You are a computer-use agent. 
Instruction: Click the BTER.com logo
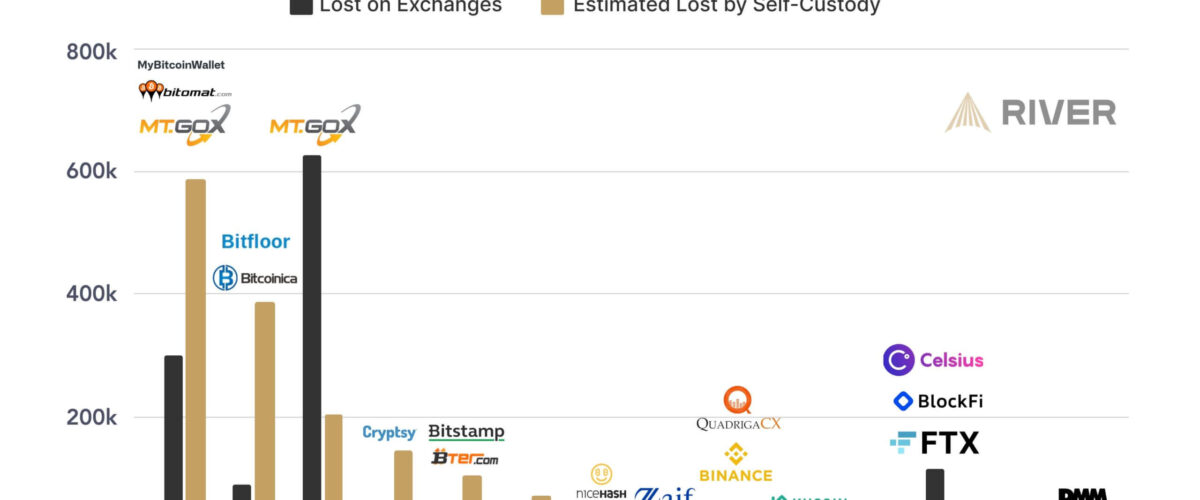coord(464,458)
